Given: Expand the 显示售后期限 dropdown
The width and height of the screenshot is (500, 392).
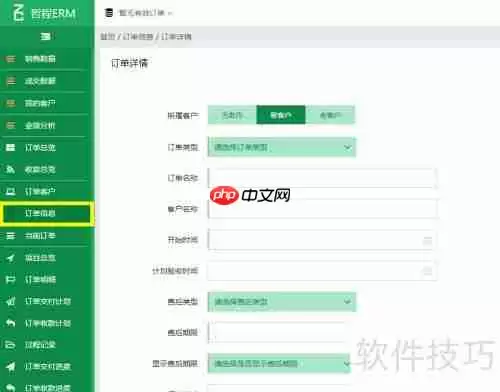Looking at the screenshot, I should 279,363.
